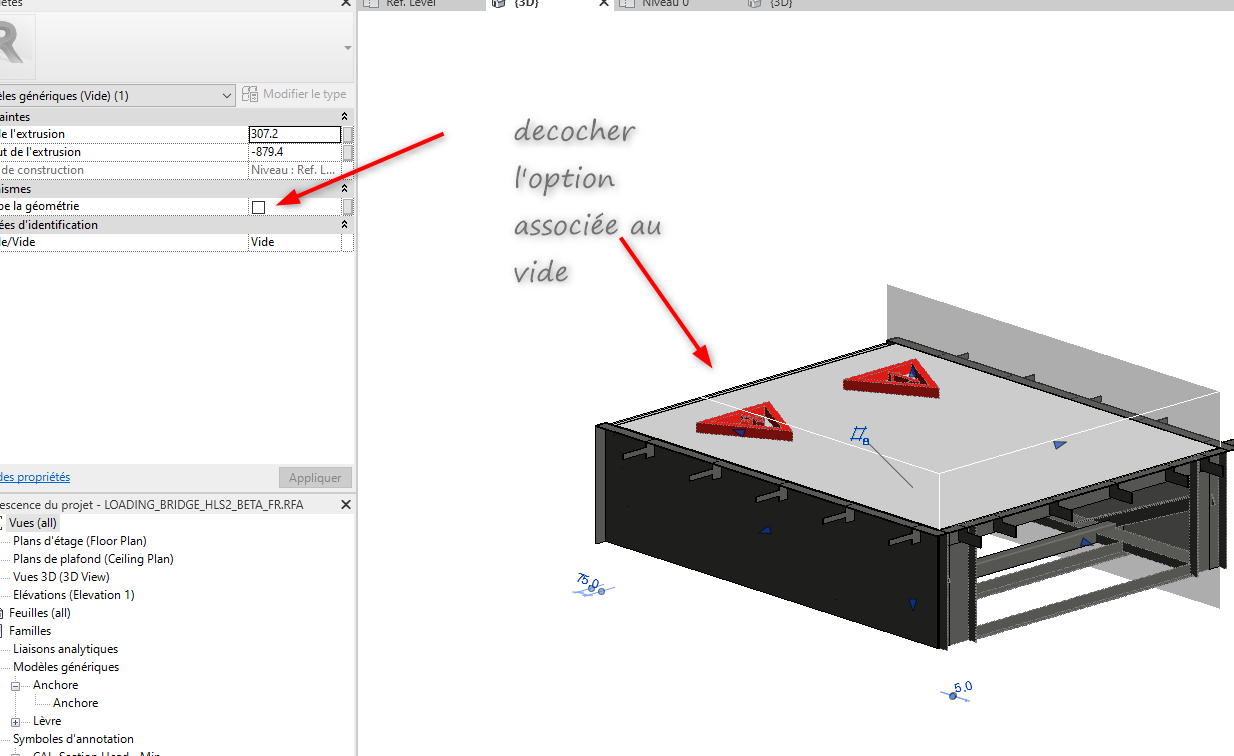The height and width of the screenshot is (756, 1234).
Task: Click the 5.0 dimension marker
Action: tap(957, 690)
